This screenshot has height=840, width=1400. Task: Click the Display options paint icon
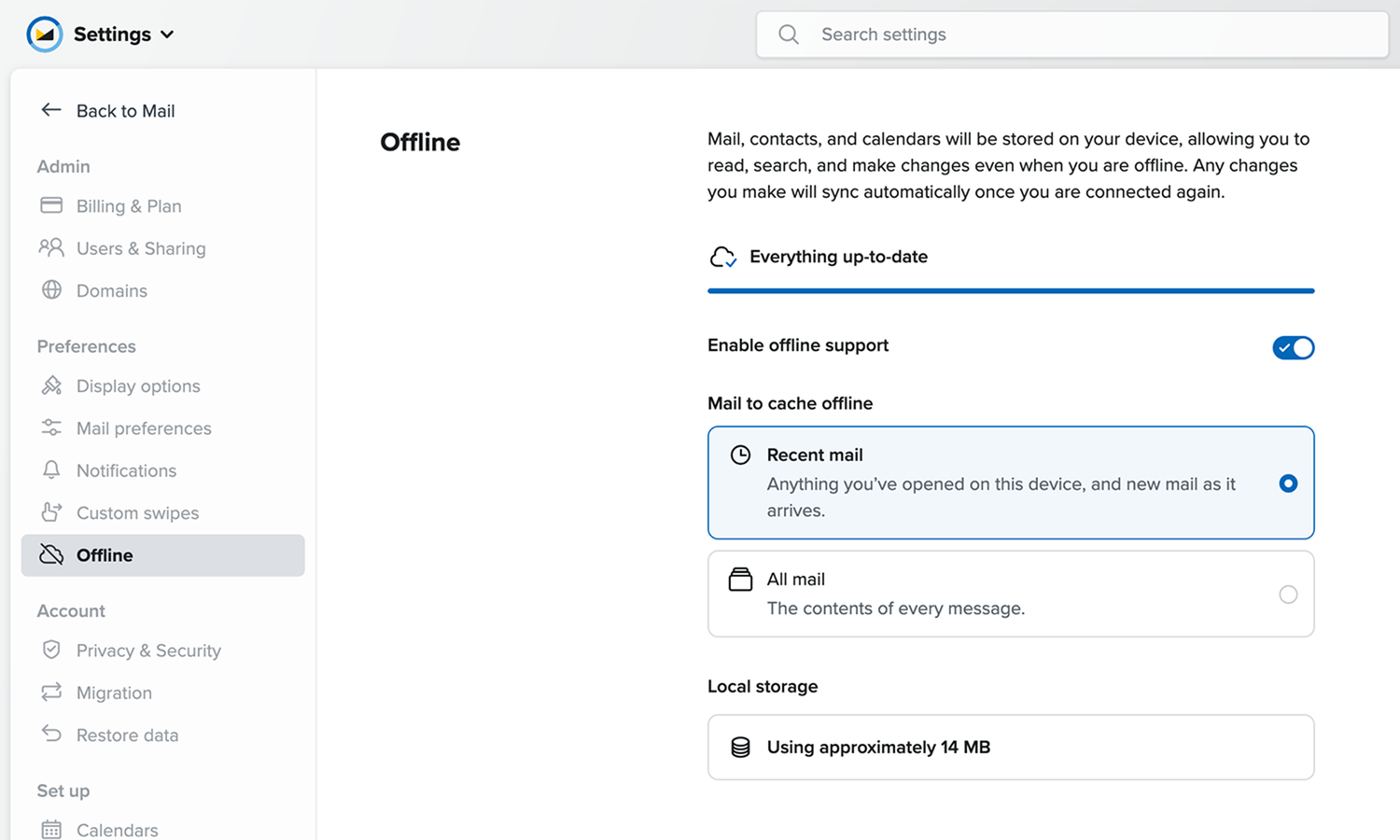(51, 385)
